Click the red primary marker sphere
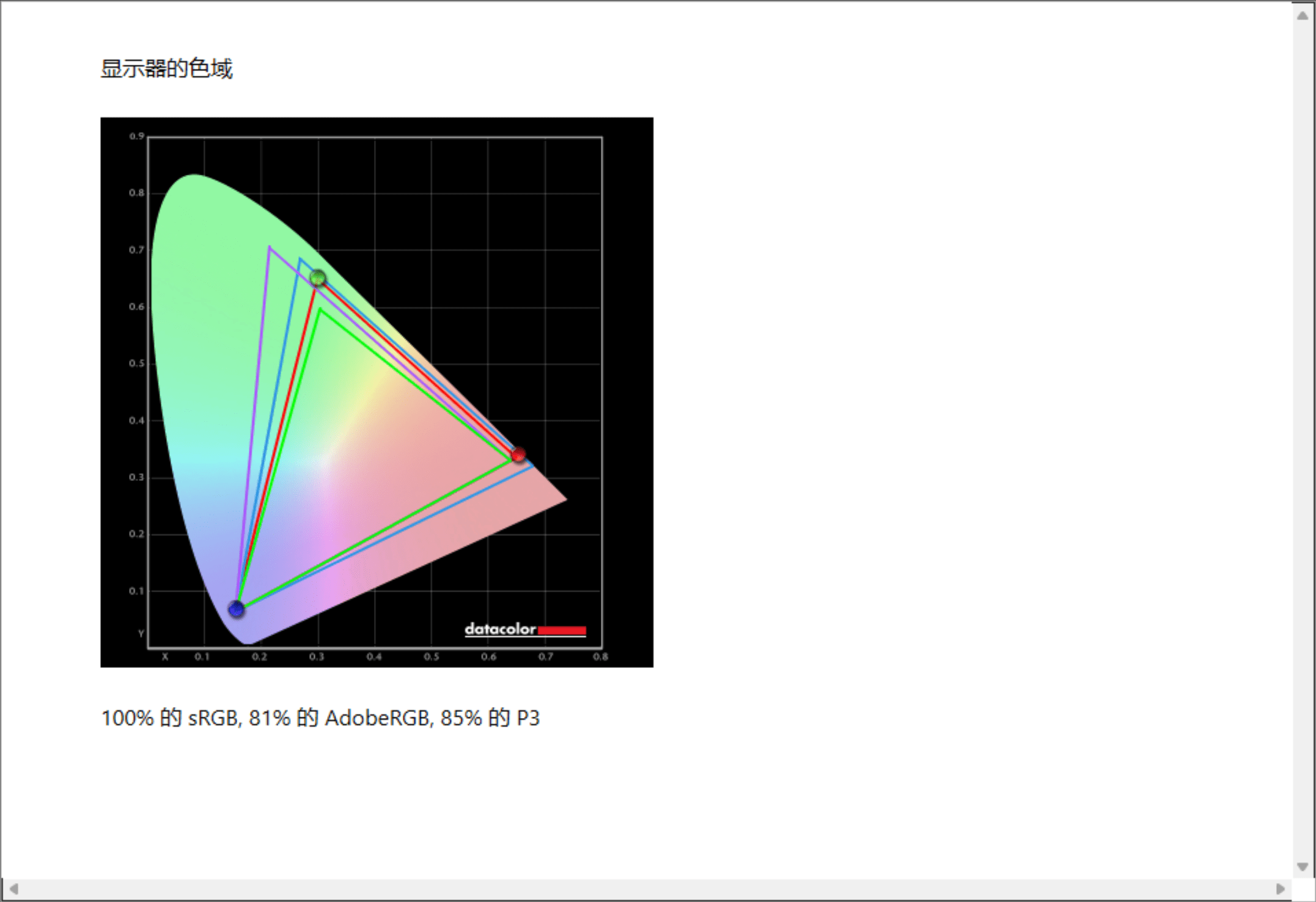 [518, 454]
